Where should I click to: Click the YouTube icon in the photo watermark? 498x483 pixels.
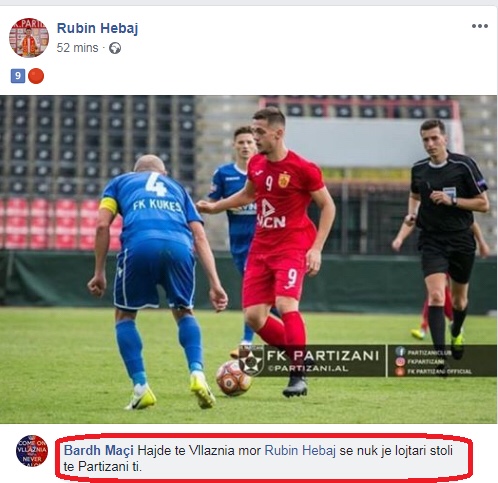tap(400, 371)
